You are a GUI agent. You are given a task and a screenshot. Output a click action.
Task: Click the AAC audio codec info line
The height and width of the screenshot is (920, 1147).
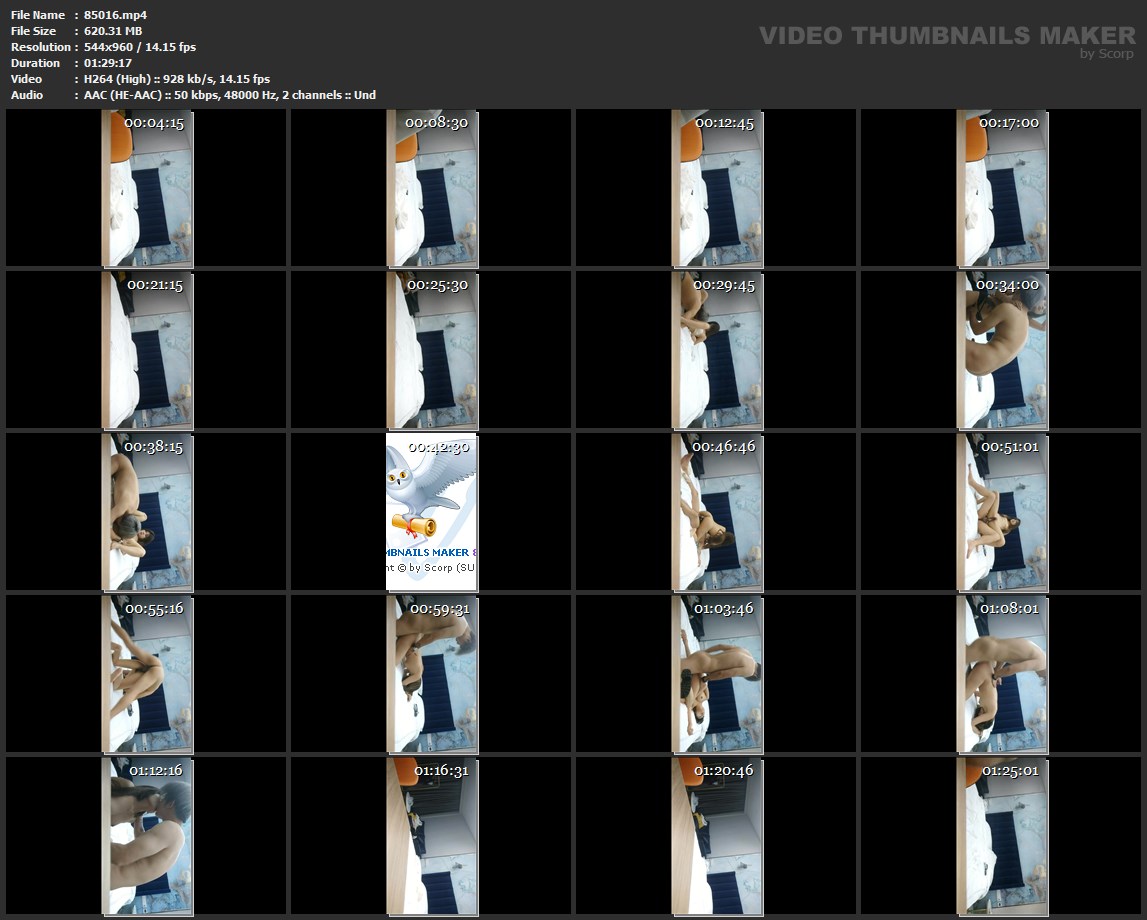point(229,95)
